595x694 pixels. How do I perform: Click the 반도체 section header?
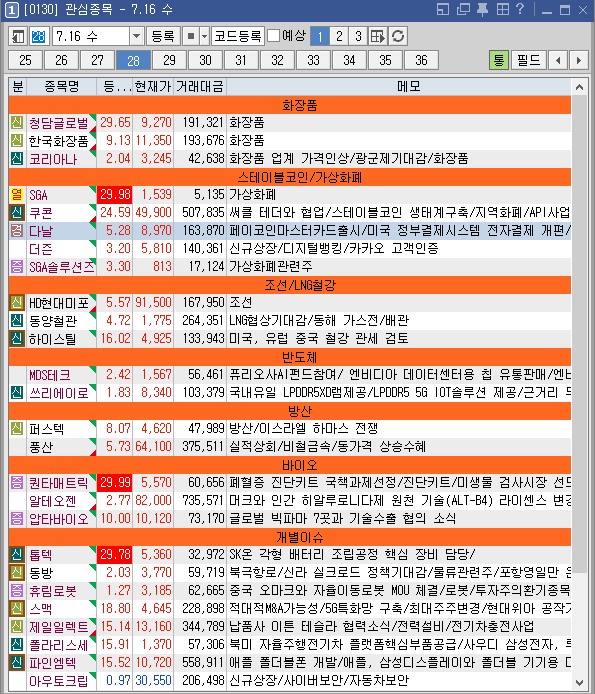[x=290, y=357]
